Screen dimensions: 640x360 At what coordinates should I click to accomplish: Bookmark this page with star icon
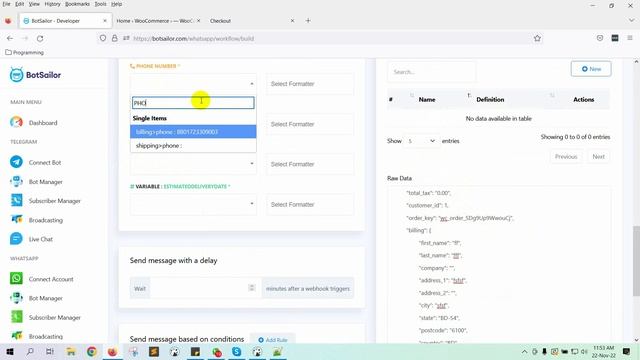coord(537,38)
